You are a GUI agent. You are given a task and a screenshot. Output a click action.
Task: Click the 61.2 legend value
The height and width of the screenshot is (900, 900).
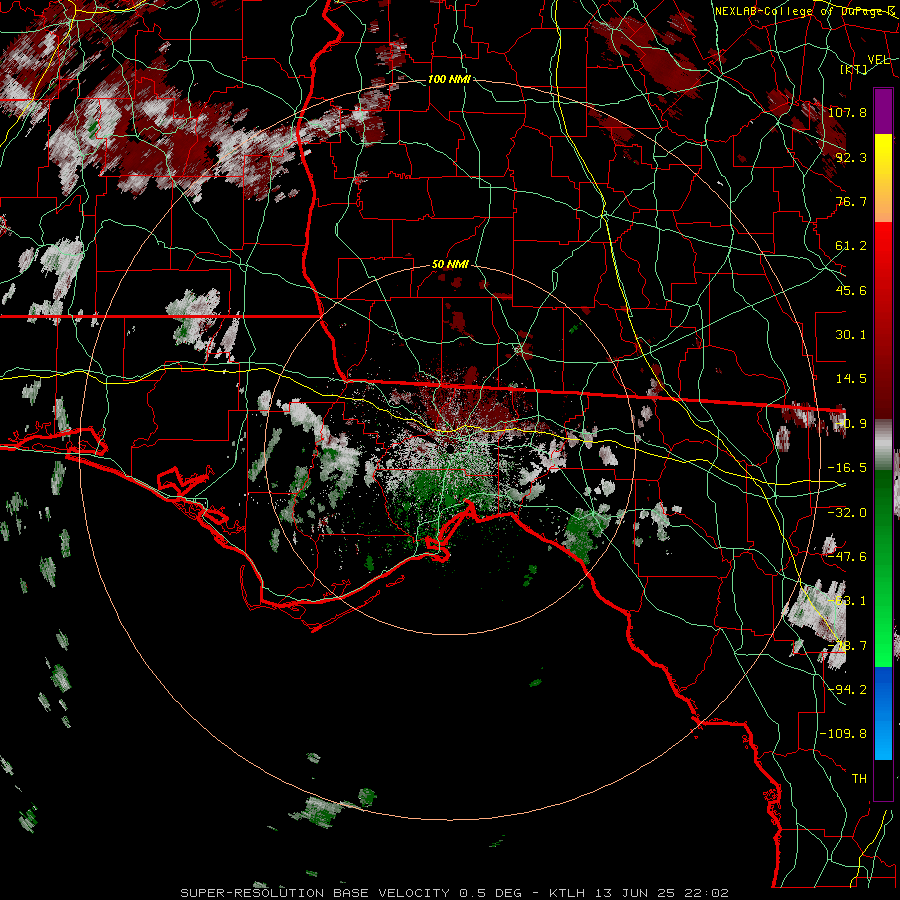(851, 246)
